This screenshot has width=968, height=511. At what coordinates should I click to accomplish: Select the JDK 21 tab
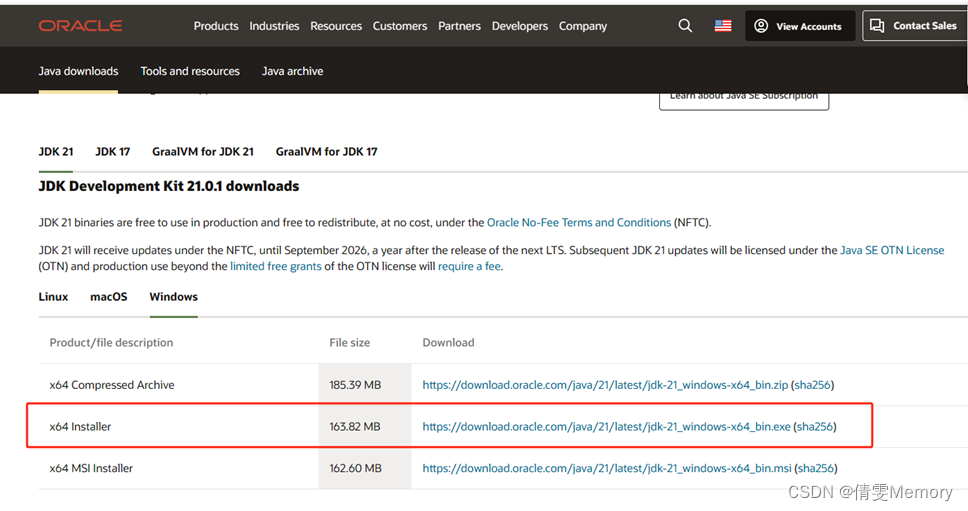tap(56, 152)
